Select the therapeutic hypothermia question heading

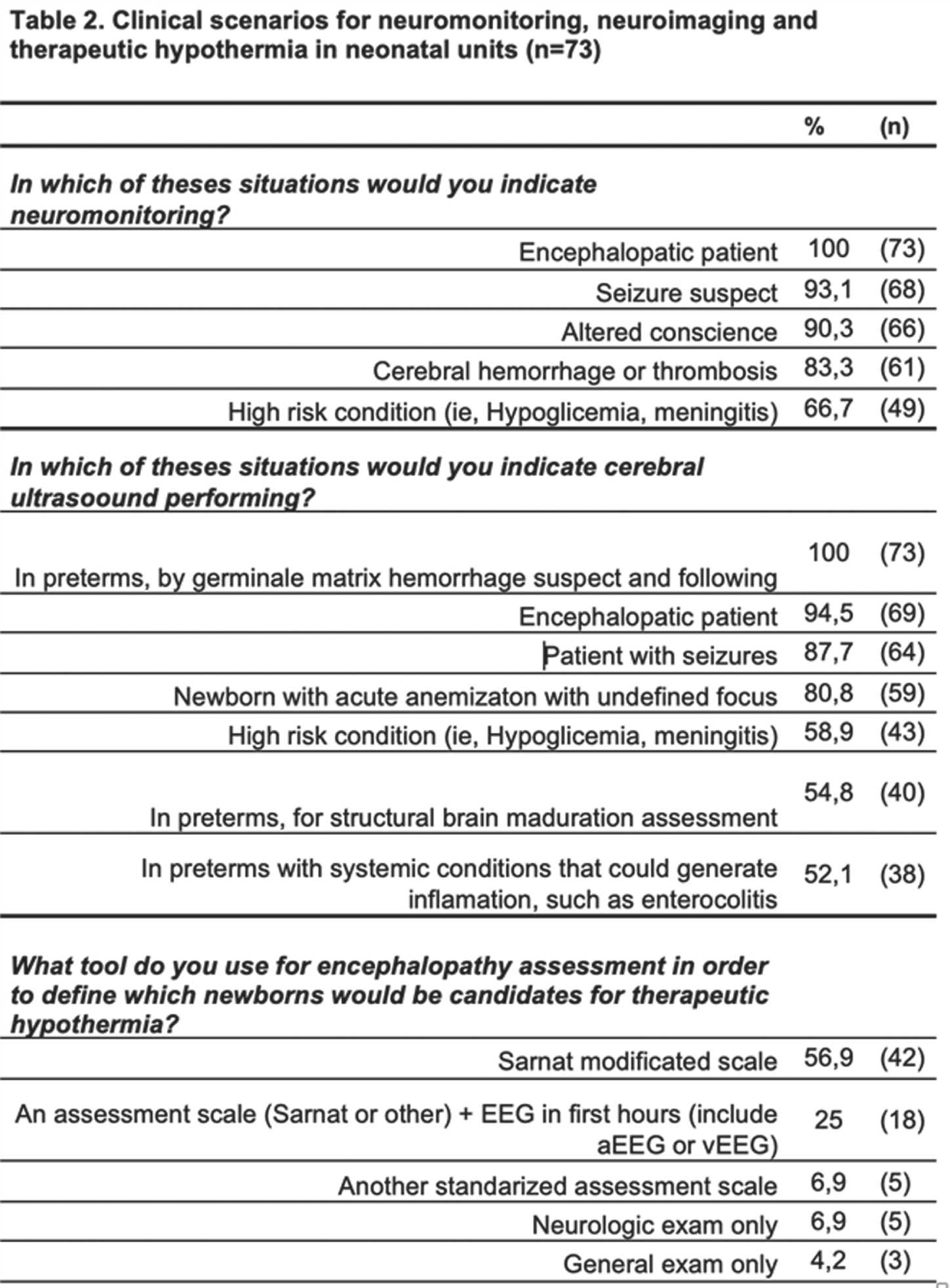pos(389,995)
